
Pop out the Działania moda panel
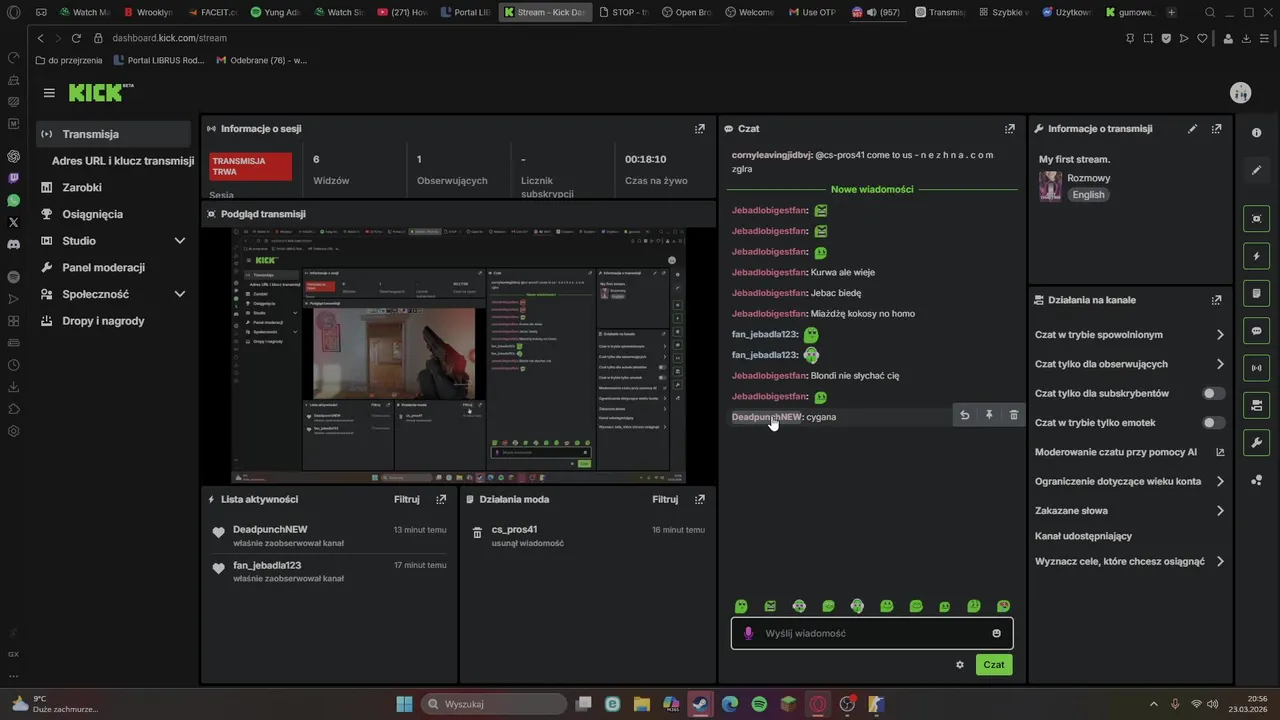(700, 499)
